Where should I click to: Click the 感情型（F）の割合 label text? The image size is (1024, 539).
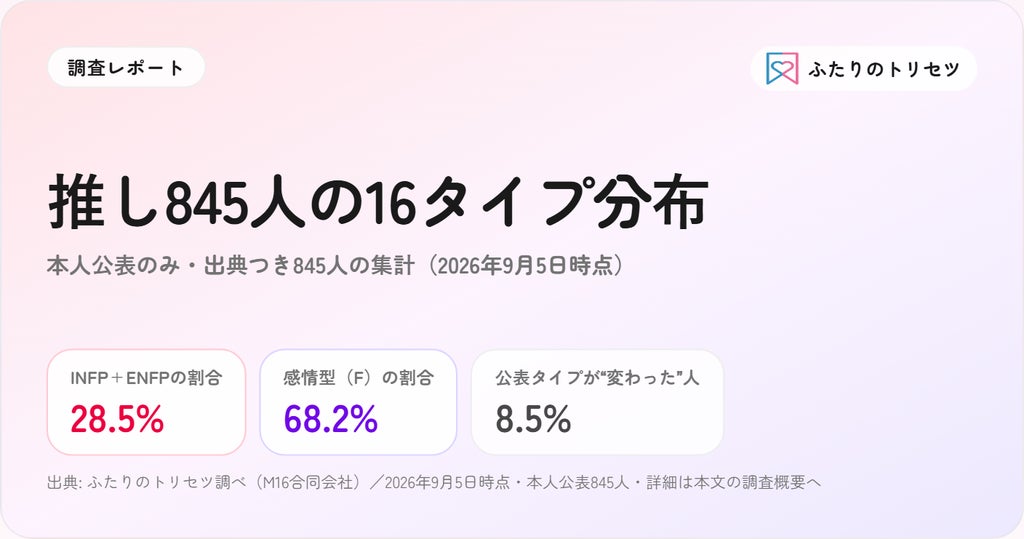(x=359, y=378)
